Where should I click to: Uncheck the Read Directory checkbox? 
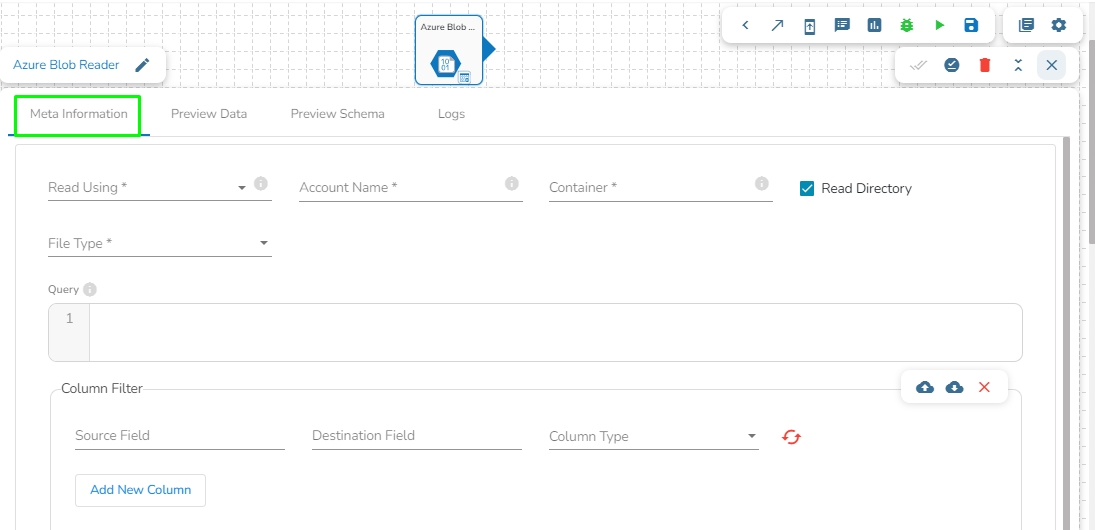point(807,188)
